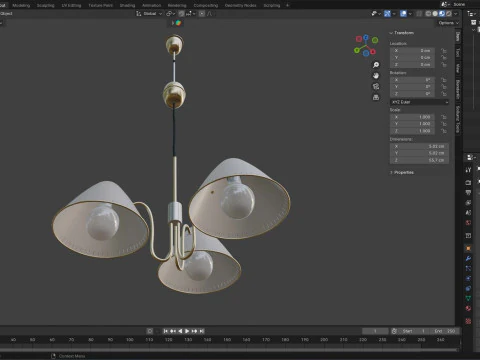This screenshot has width=480, height=360.
Task: Jump to timeline end frame
Action: click(x=202, y=331)
